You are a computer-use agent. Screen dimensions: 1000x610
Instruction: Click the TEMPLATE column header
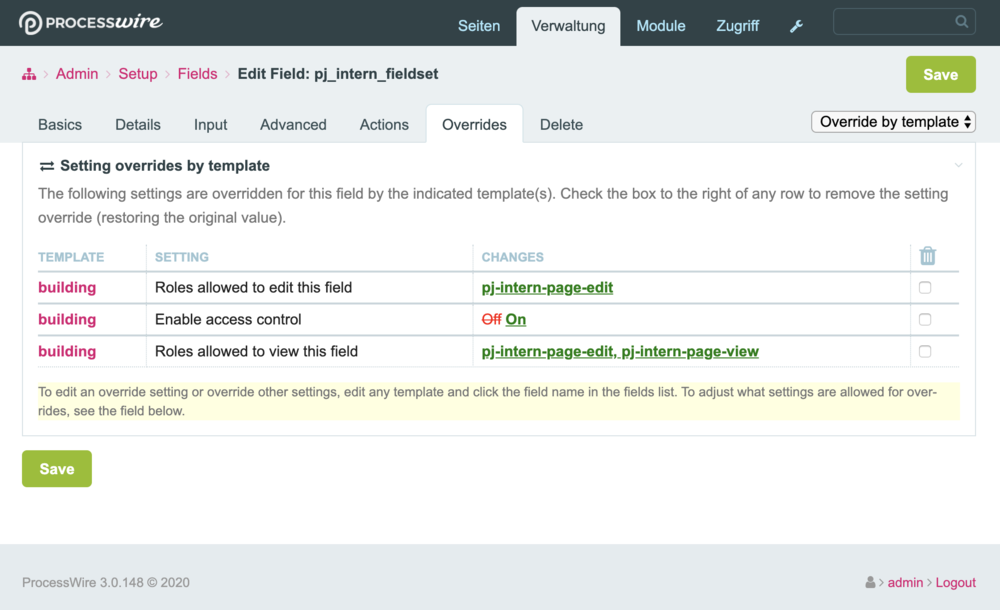71,257
